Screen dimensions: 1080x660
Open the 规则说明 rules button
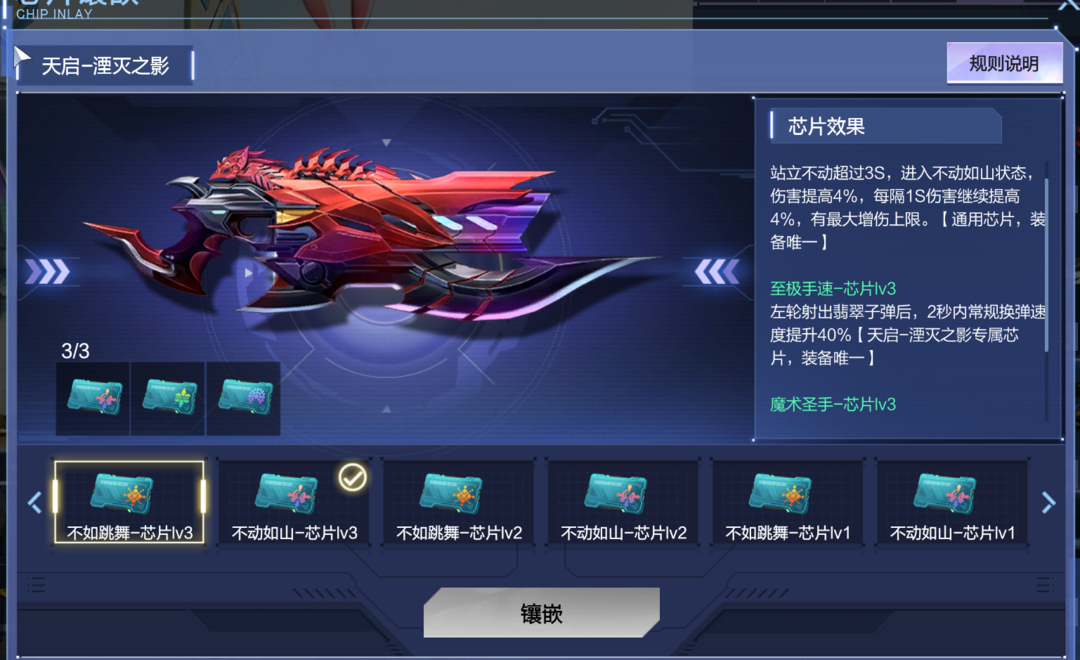1004,63
